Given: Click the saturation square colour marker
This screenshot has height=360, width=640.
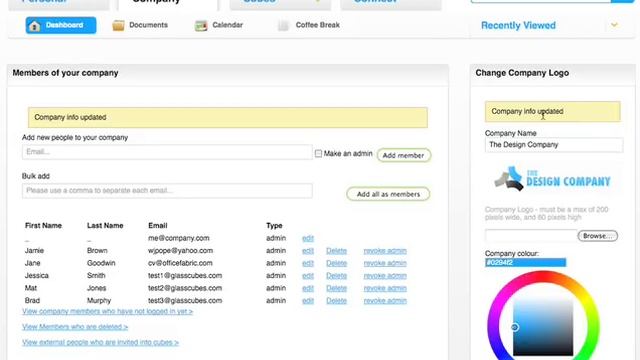Looking at the screenshot, I should (x=515, y=327).
